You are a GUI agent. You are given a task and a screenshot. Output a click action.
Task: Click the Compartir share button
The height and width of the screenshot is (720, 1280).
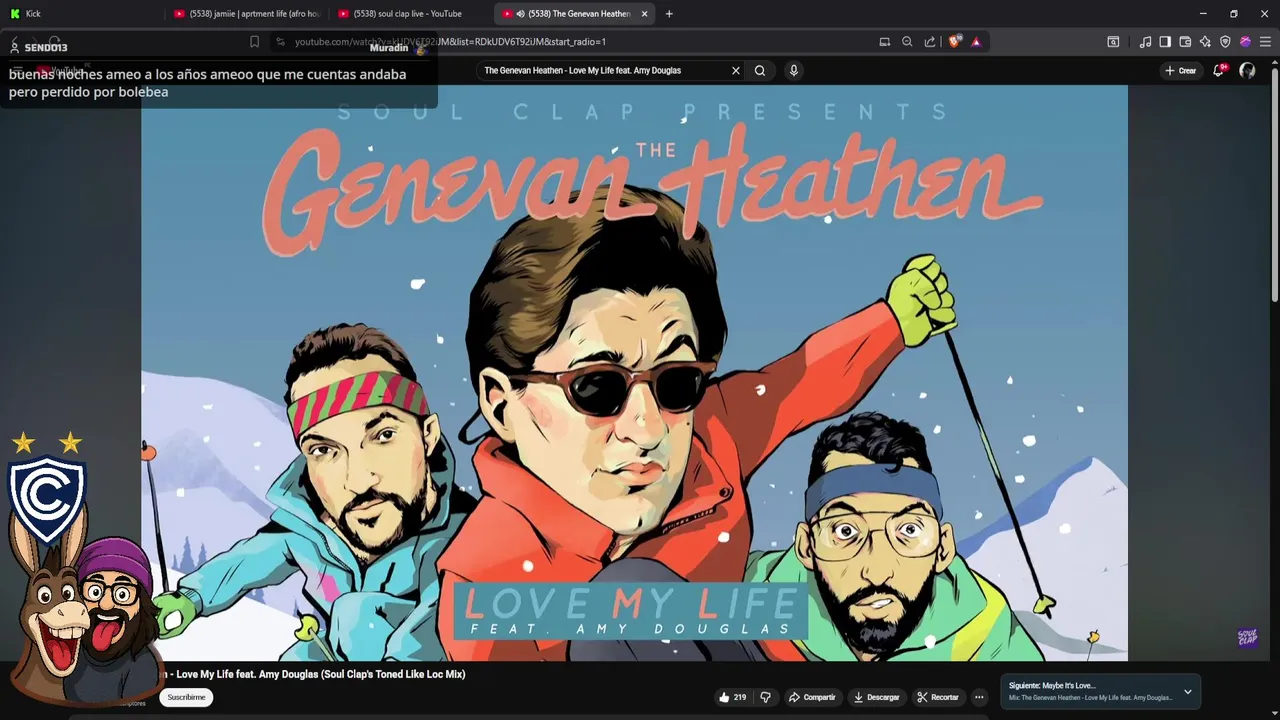click(812, 697)
